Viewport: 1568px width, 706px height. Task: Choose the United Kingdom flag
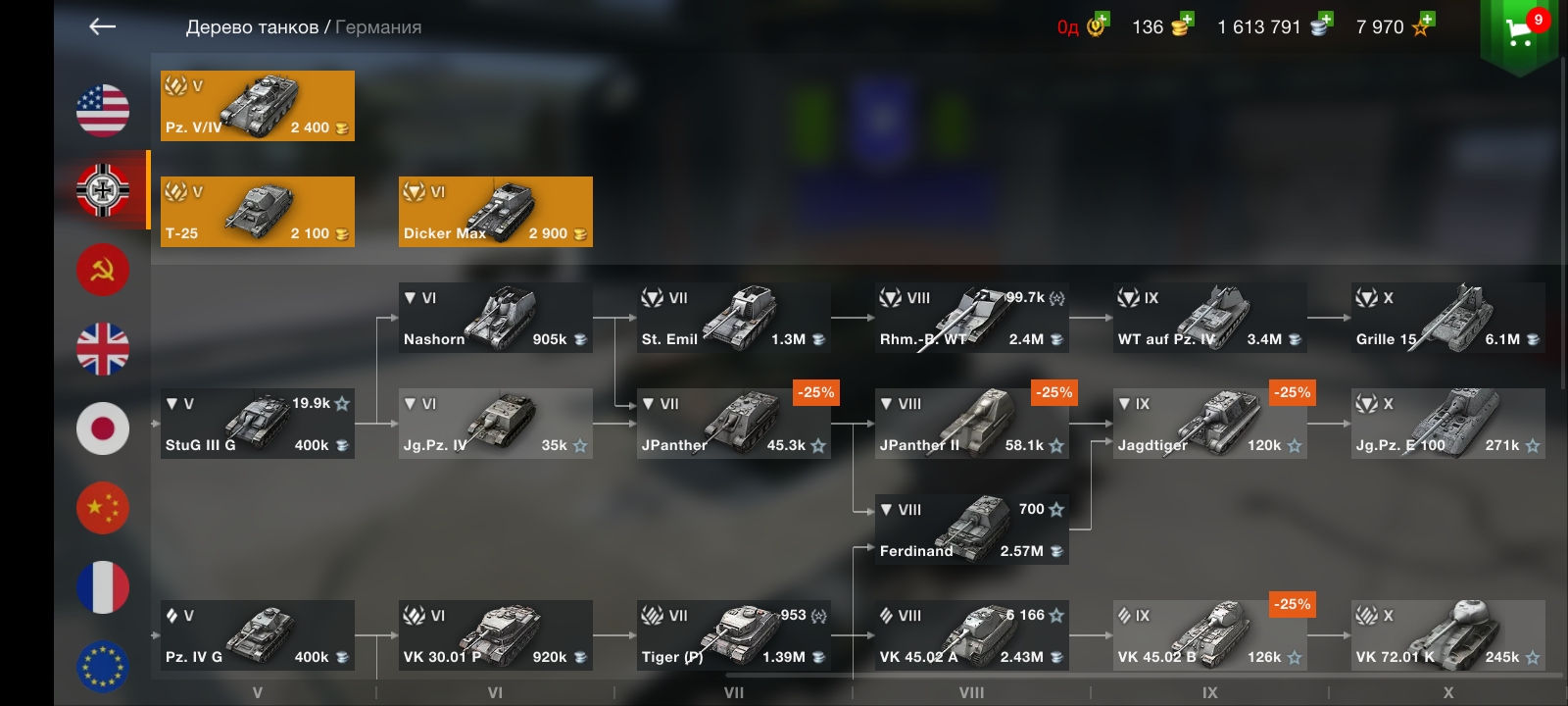(103, 349)
